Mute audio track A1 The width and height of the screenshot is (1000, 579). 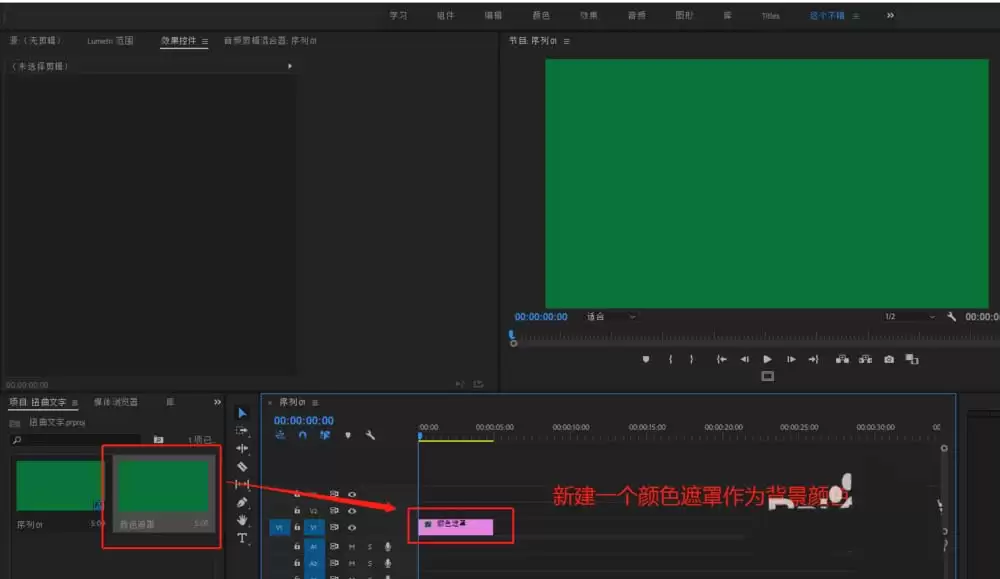351,548
